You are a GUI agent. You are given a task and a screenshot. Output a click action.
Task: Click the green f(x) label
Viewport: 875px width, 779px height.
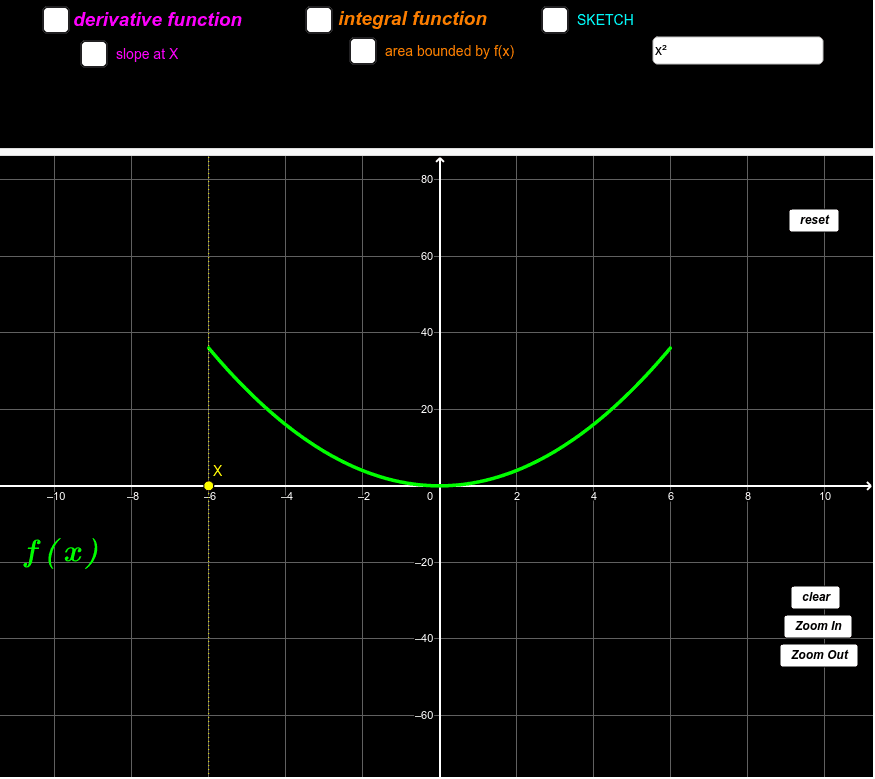[x=61, y=552]
